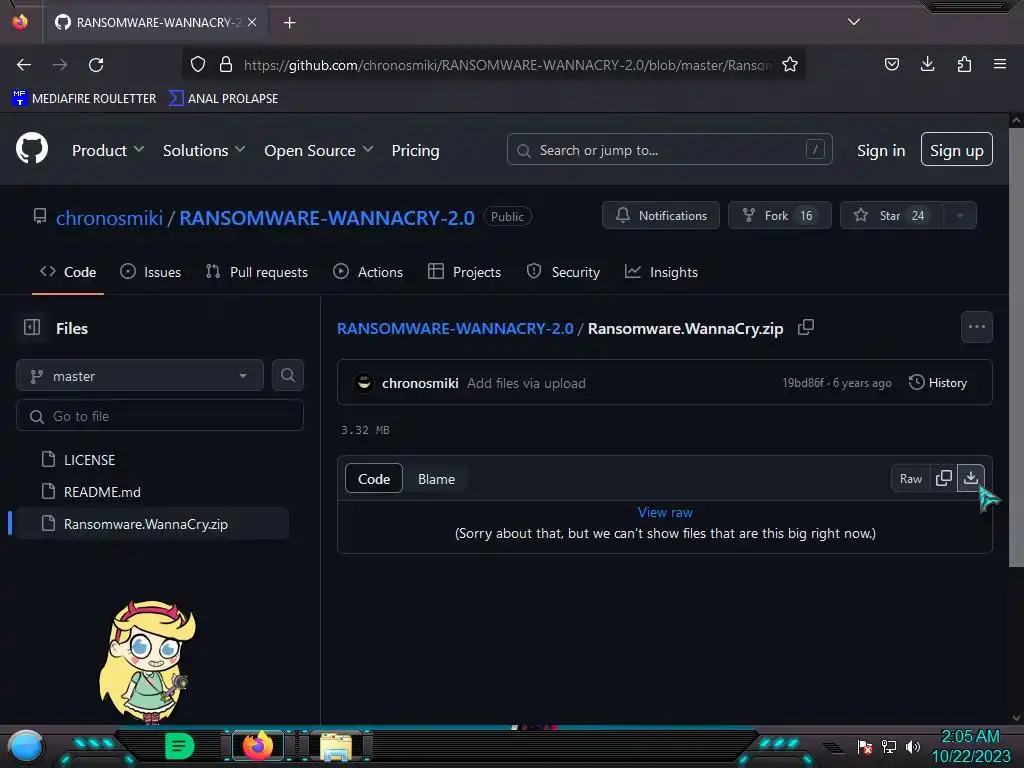This screenshot has width=1024, height=768.
Task: Expand the Product menu
Action: (x=108, y=150)
